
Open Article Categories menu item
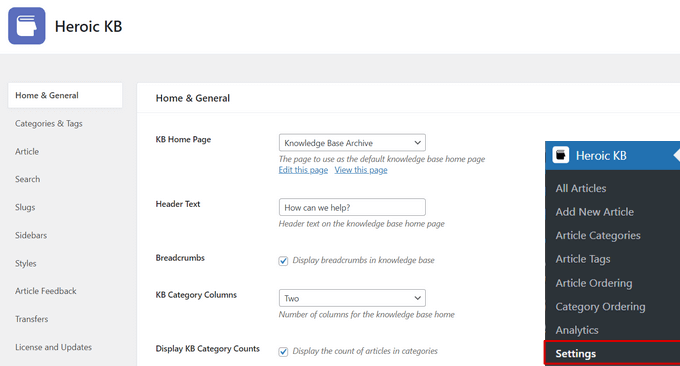[x=598, y=235]
